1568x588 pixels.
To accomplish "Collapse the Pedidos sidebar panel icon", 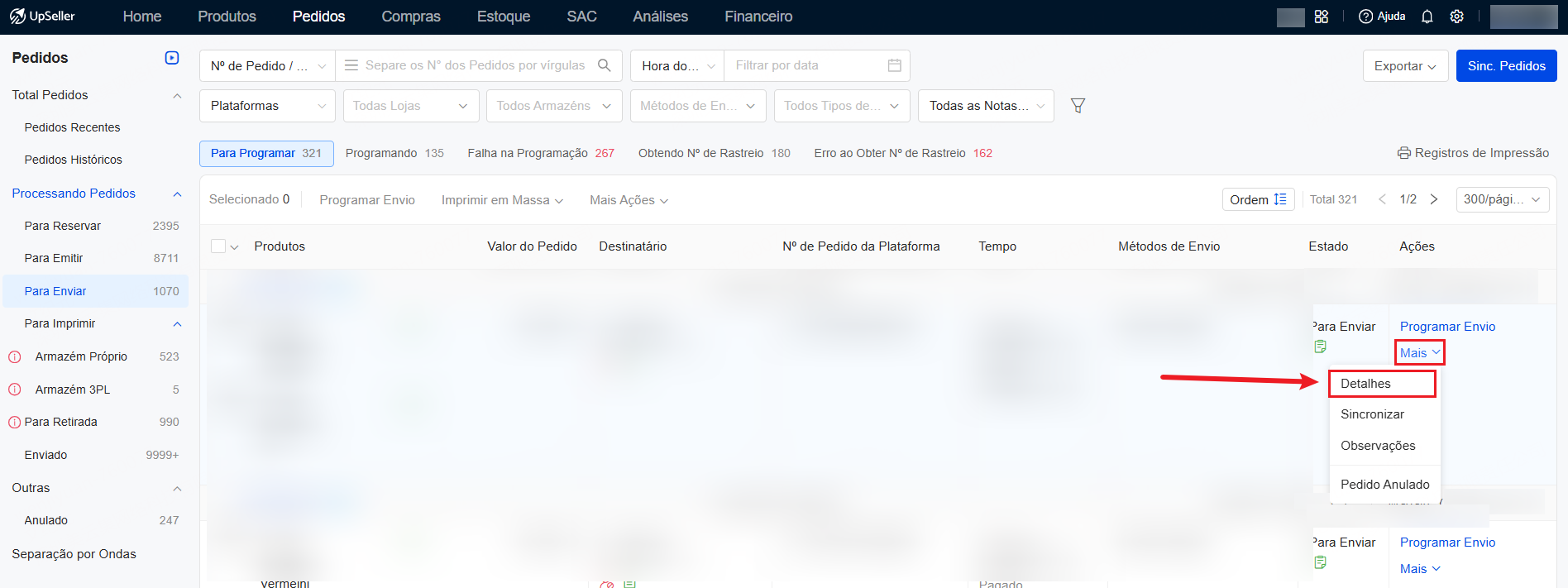I will click(172, 58).
